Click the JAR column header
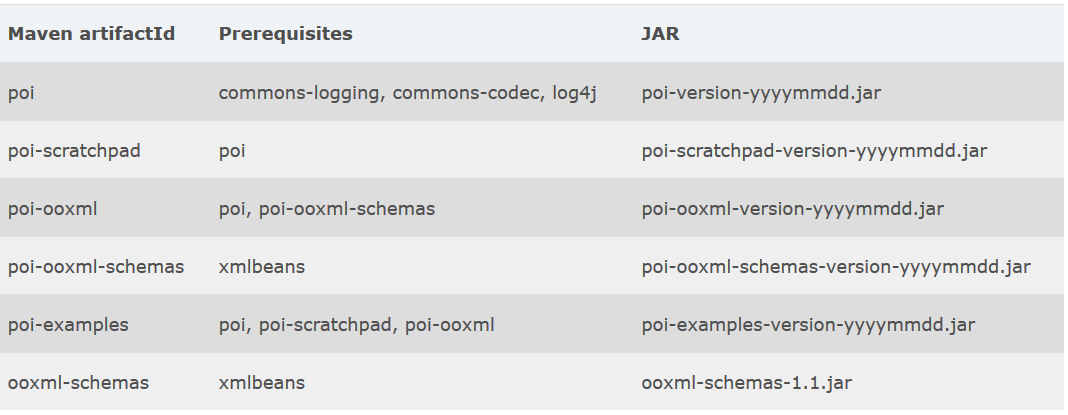This screenshot has height=415, width=1068. tap(660, 34)
